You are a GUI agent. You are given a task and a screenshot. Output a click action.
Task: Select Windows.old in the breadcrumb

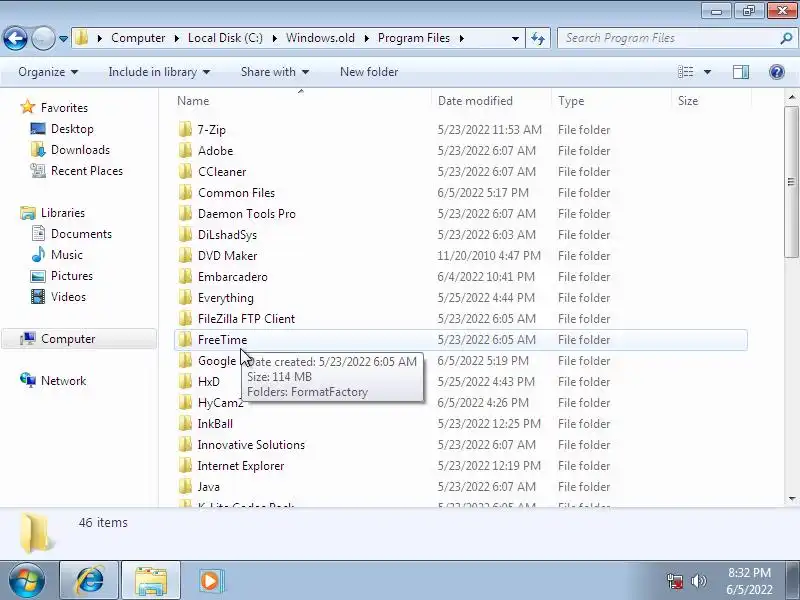[320, 38]
